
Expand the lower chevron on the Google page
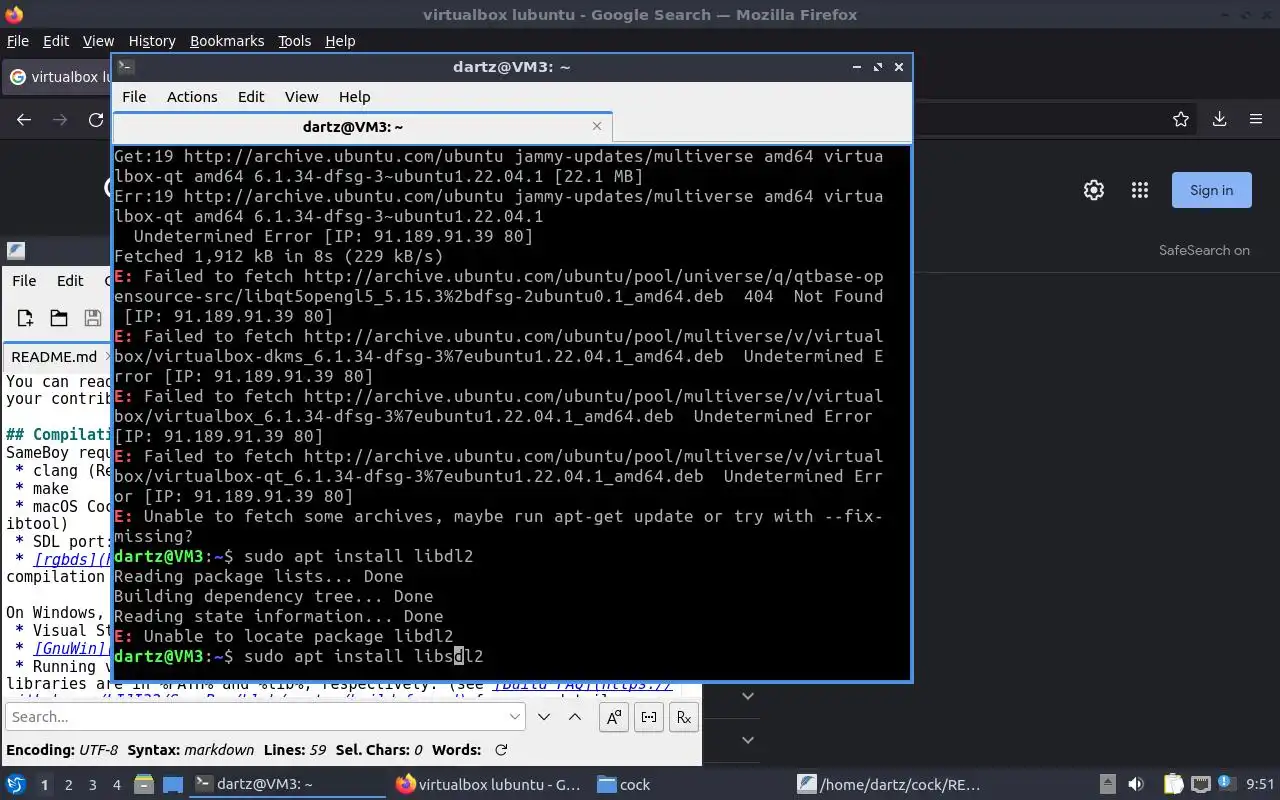point(747,740)
